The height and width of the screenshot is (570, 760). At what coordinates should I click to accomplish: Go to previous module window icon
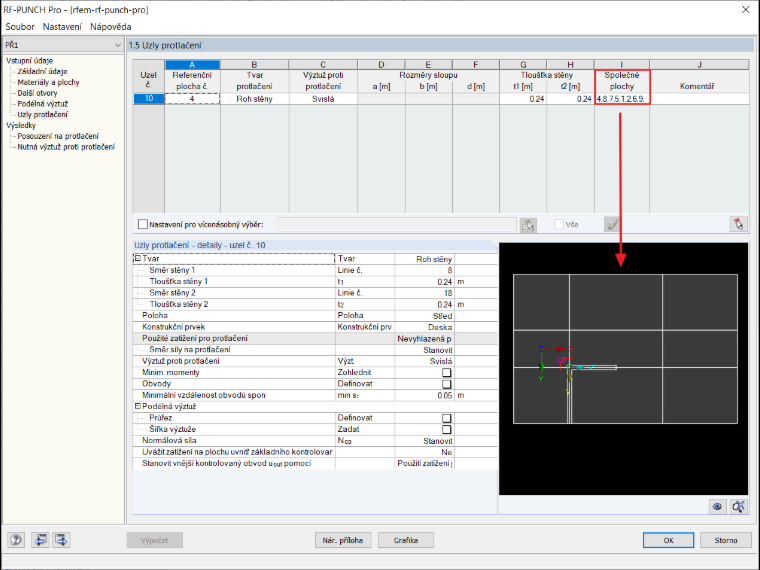point(40,539)
